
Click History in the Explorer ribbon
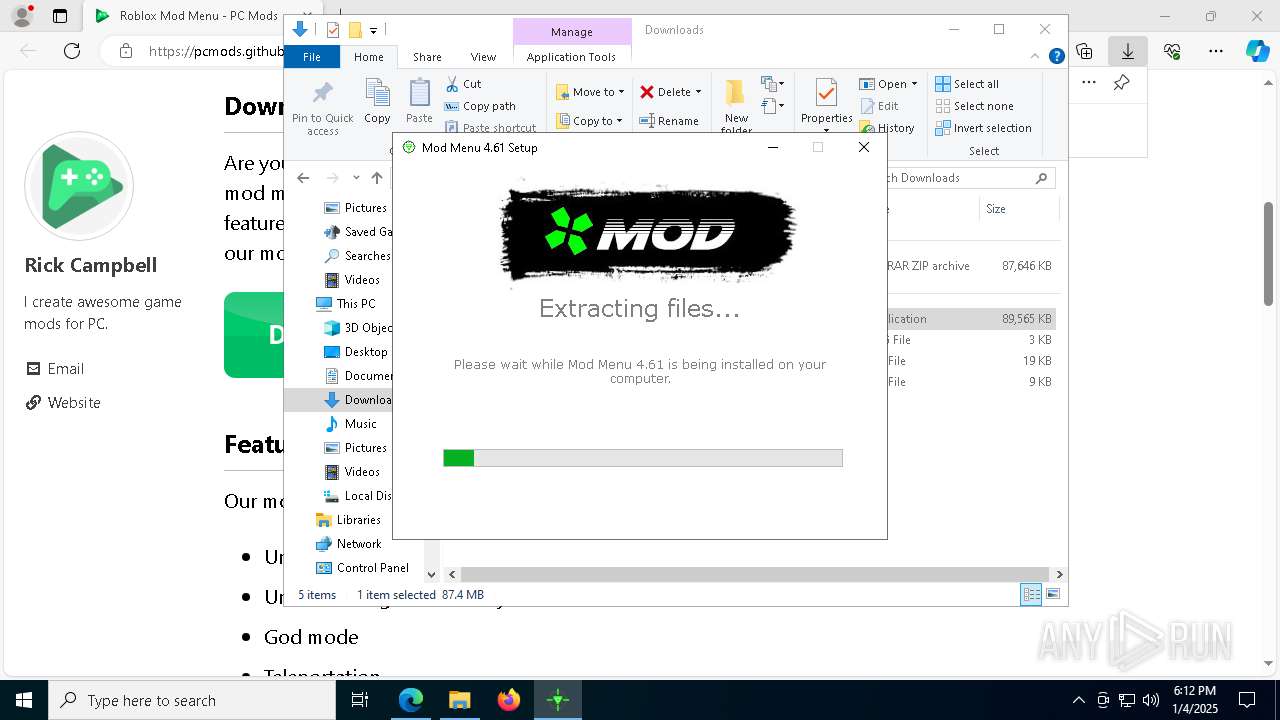click(x=887, y=128)
